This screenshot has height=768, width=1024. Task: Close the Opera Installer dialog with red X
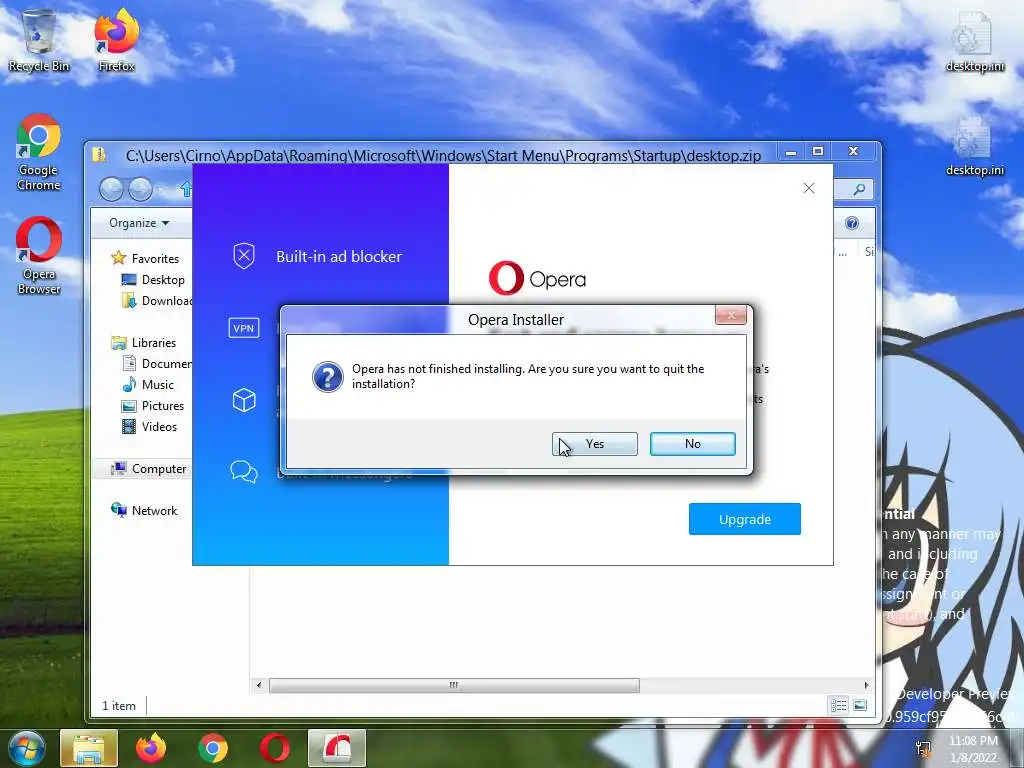(731, 315)
